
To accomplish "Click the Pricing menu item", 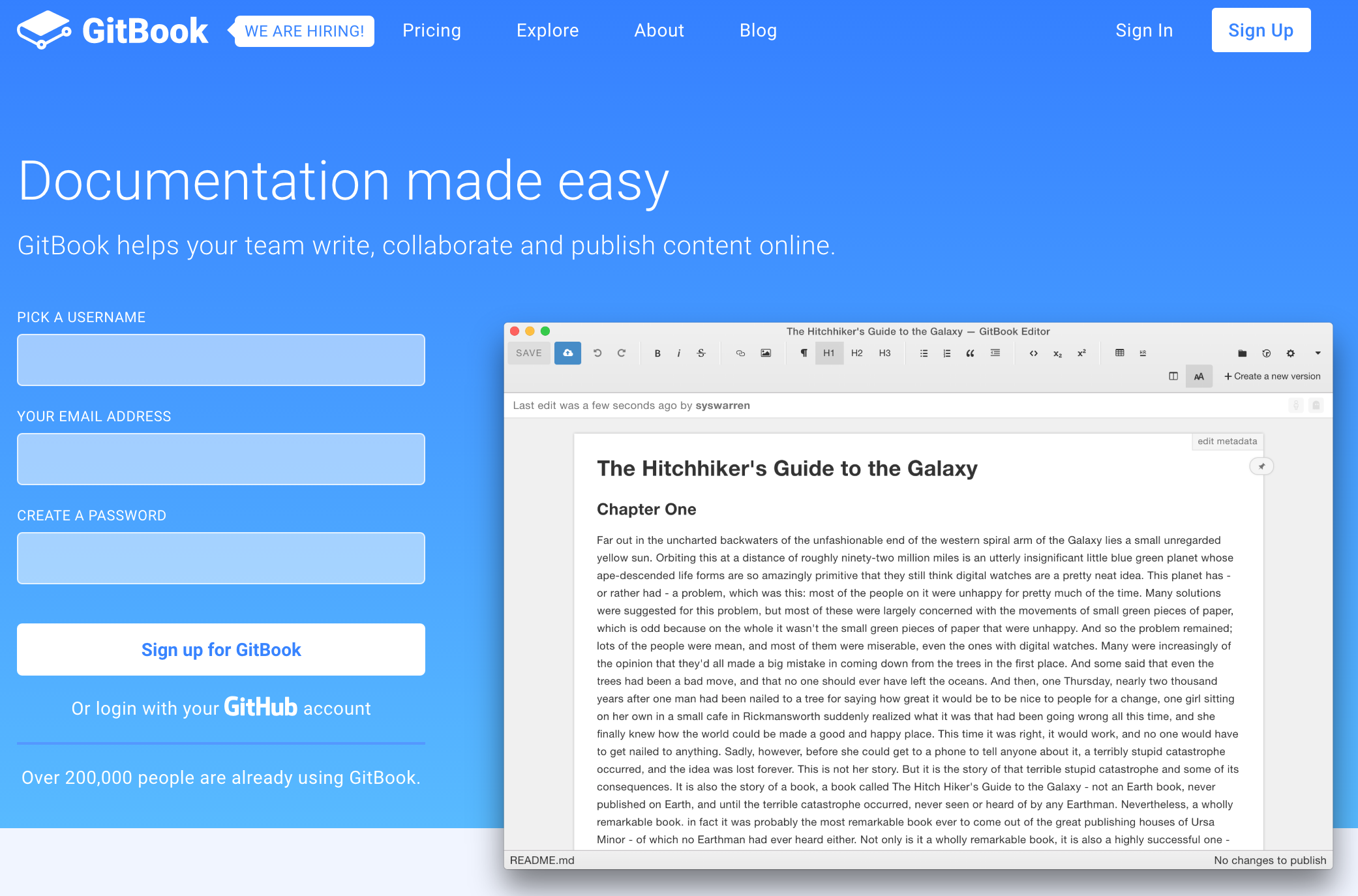I will [432, 30].
